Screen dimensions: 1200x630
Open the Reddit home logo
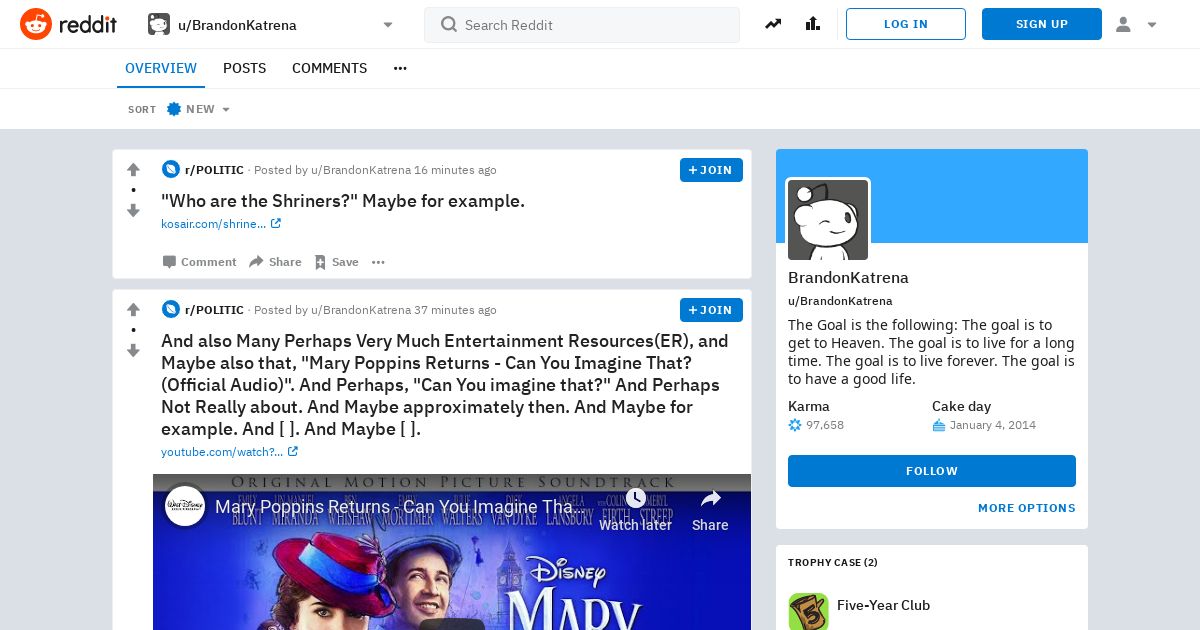coord(68,24)
